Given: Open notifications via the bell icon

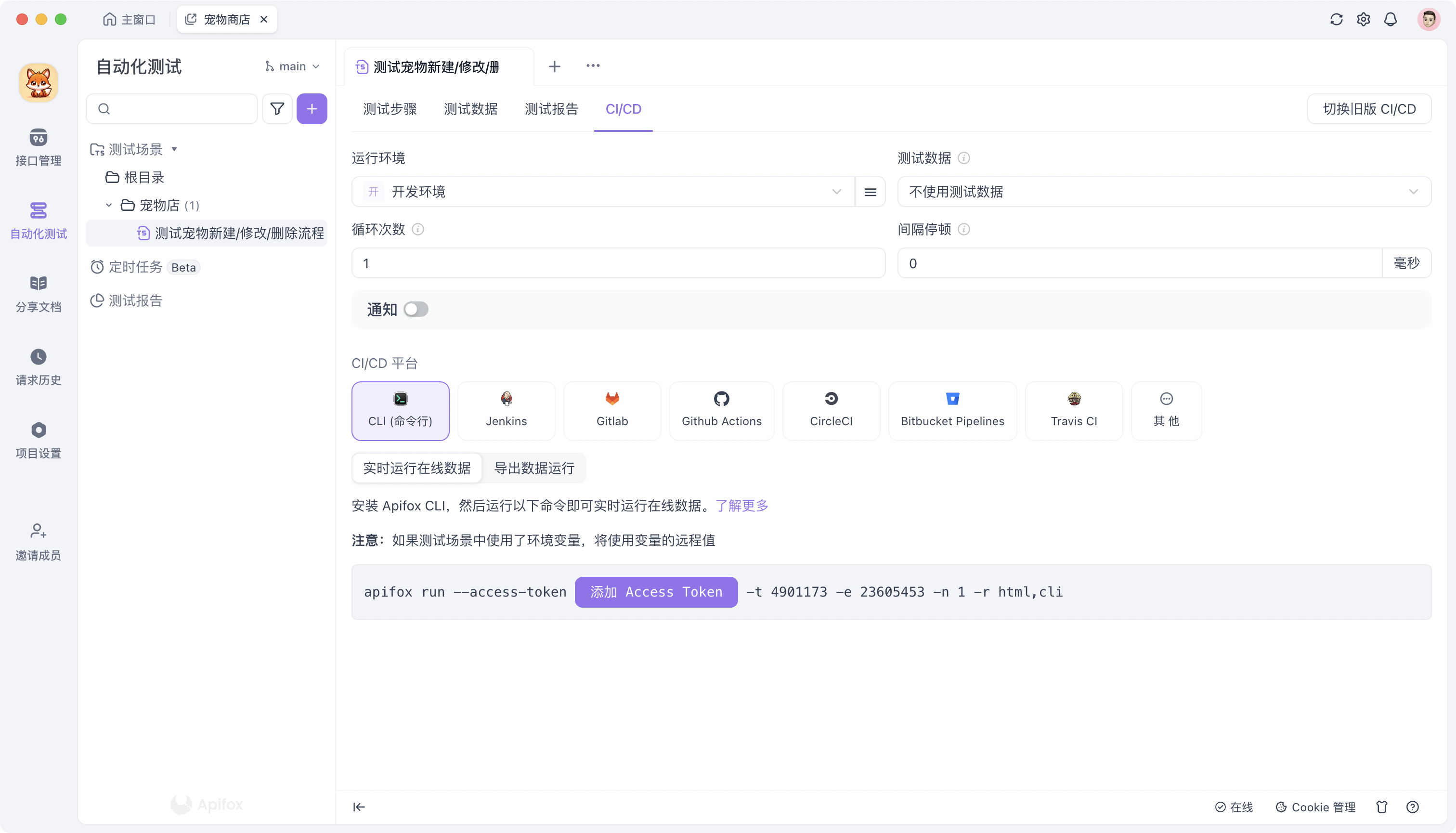Looking at the screenshot, I should 1391,19.
